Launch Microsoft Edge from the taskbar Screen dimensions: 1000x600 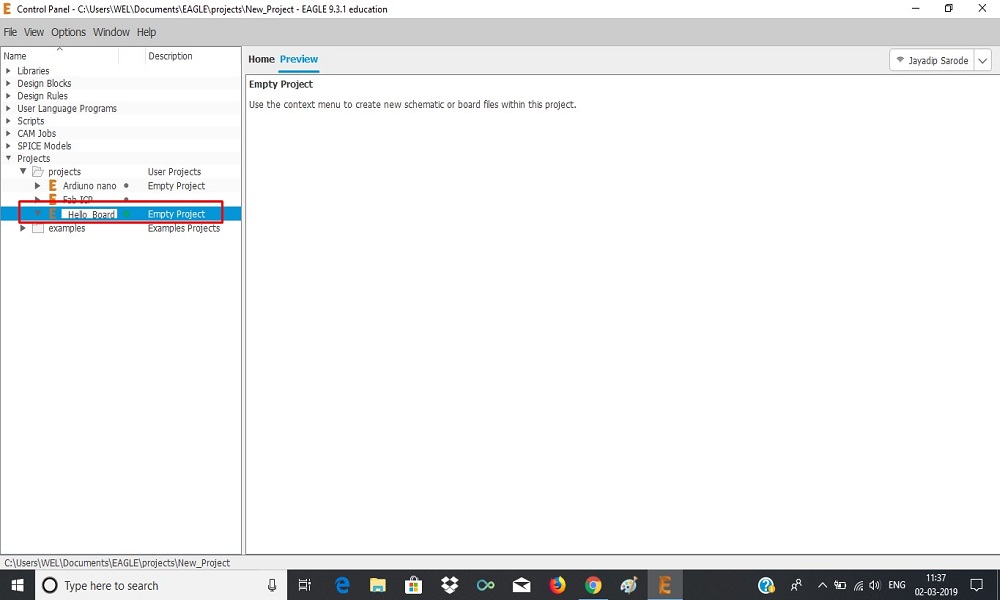(342, 585)
